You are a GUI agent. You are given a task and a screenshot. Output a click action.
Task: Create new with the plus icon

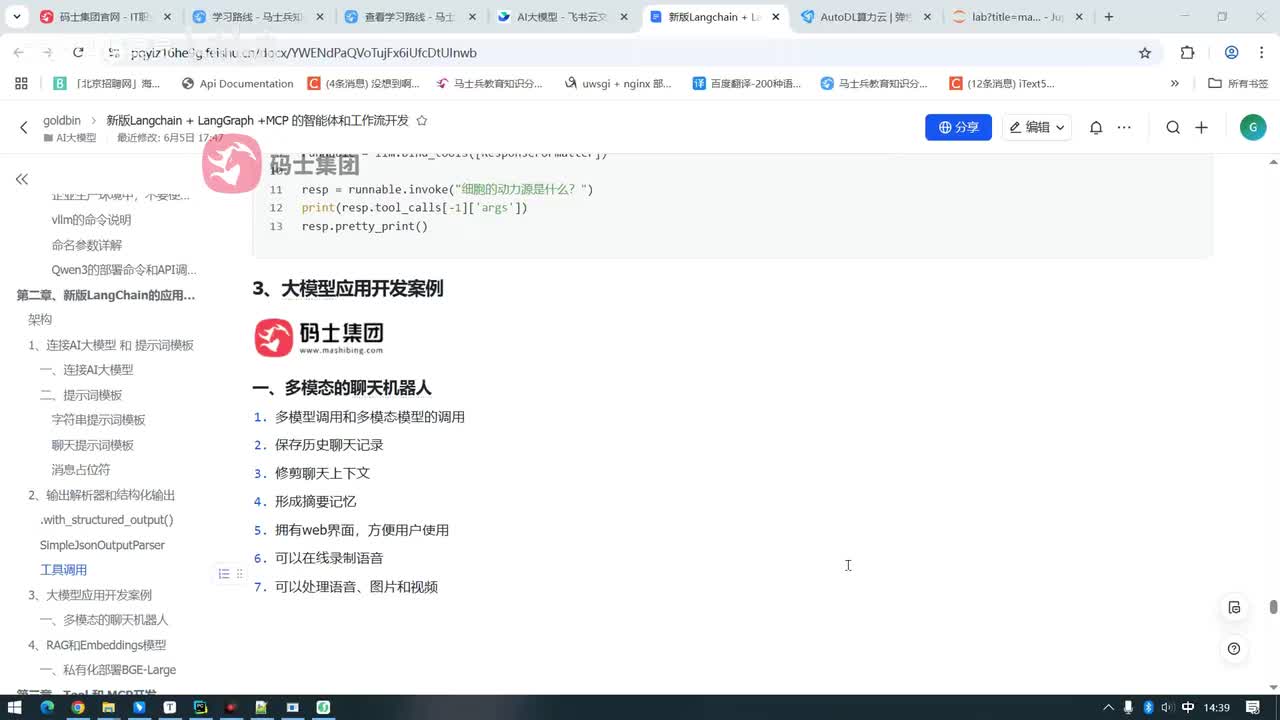[1201, 127]
